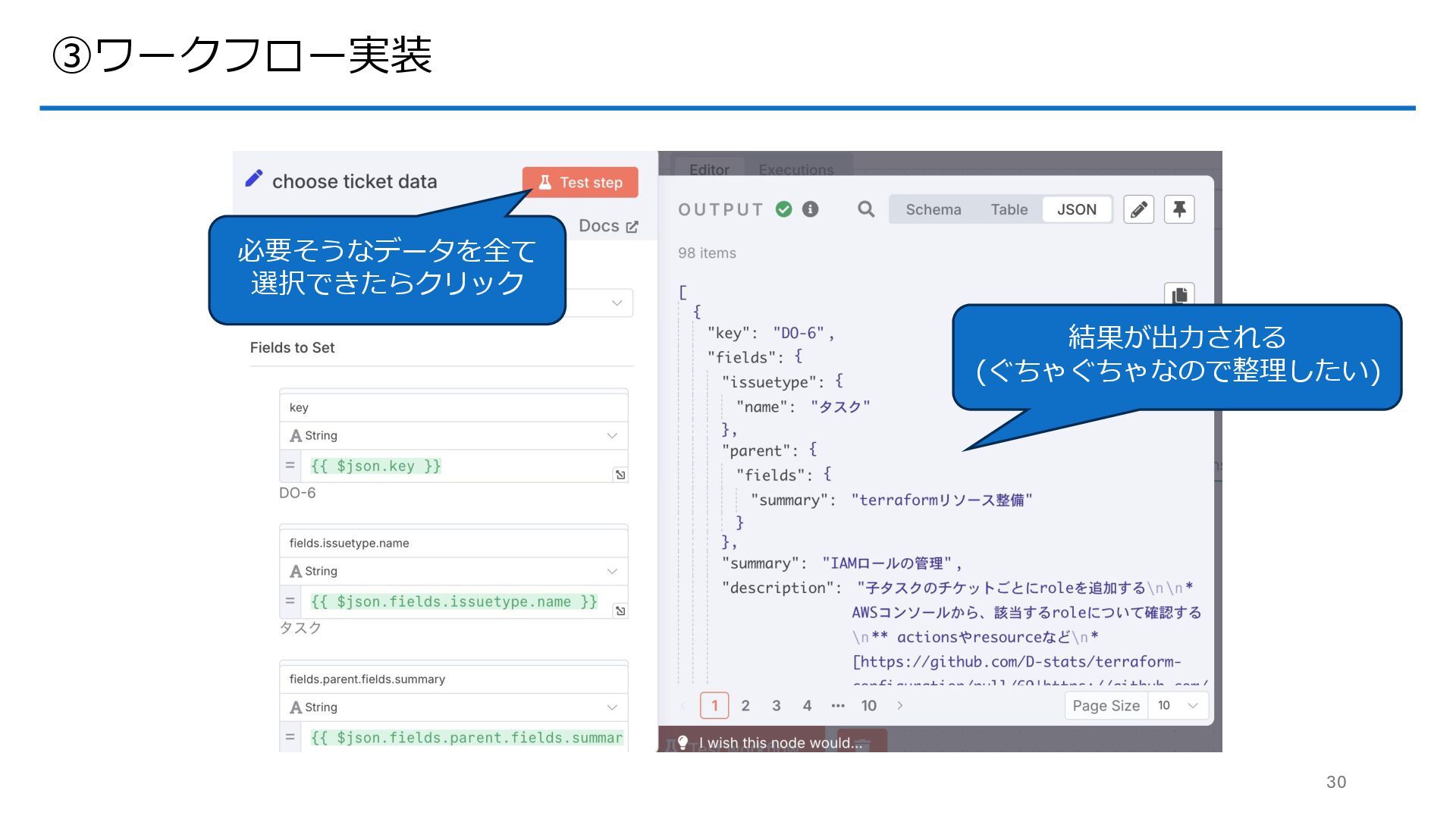Image resolution: width=1456 pixels, height=819 pixels.
Task: Click the next page chevron
Action: pyautogui.click(x=900, y=705)
